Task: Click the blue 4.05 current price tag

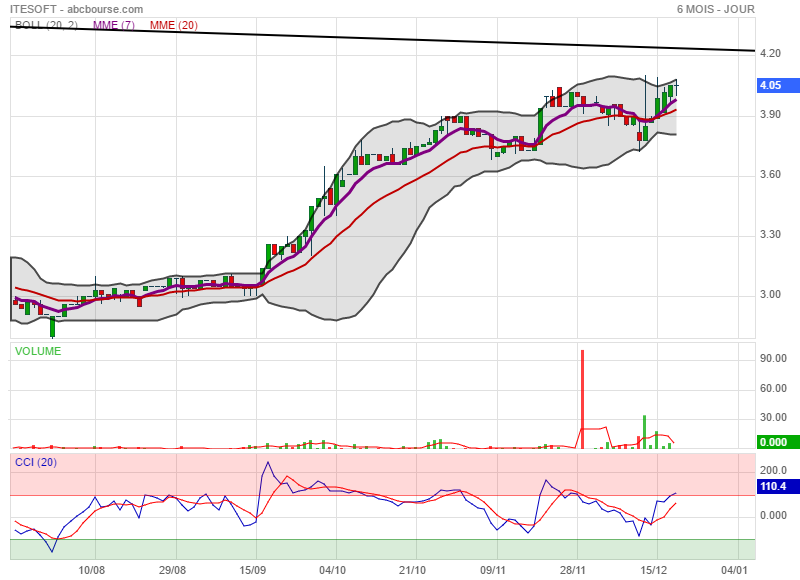Action: coord(778,85)
